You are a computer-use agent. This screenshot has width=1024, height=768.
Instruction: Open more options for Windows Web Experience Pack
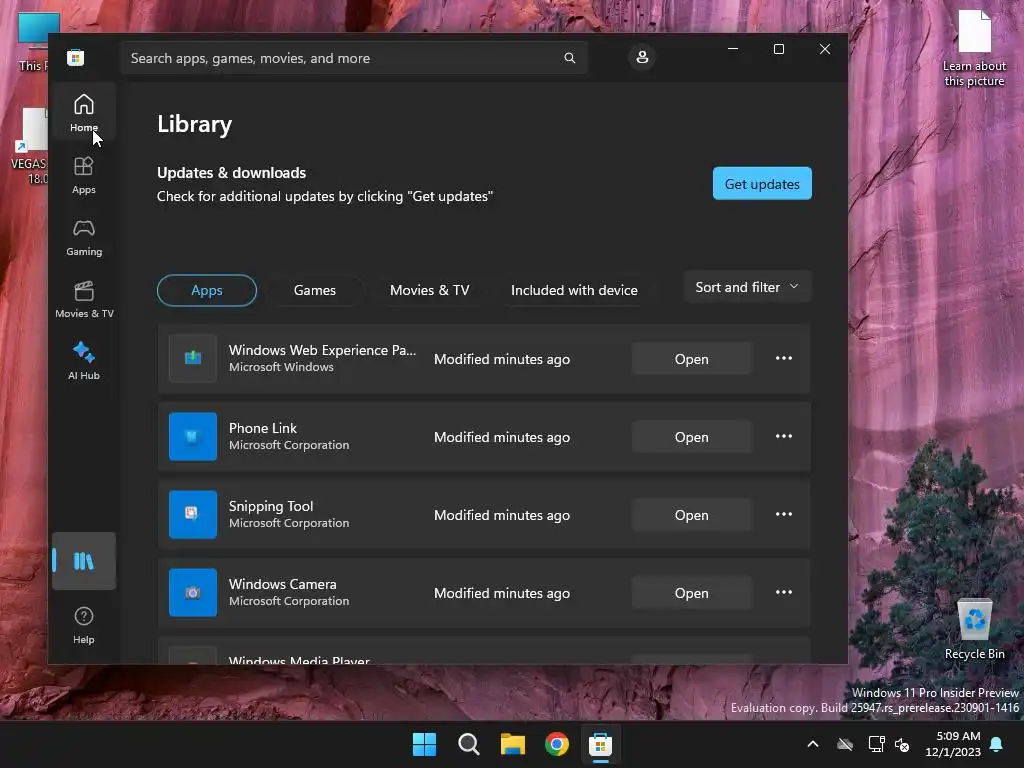click(784, 359)
